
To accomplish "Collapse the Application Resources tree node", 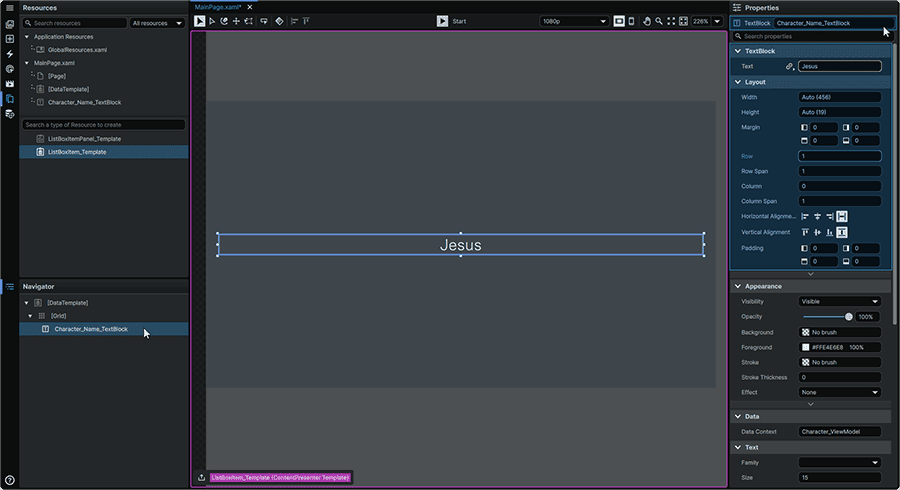I will [x=26, y=37].
